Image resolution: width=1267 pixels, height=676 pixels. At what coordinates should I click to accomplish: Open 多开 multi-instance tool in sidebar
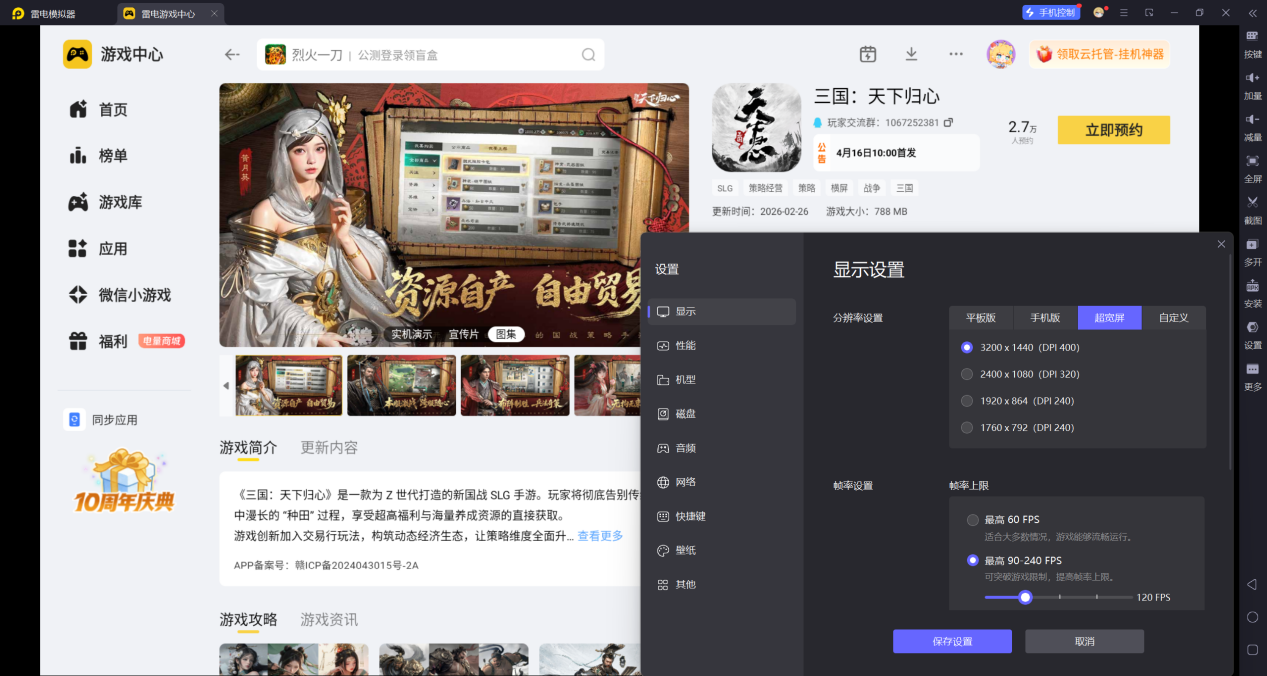point(1252,250)
